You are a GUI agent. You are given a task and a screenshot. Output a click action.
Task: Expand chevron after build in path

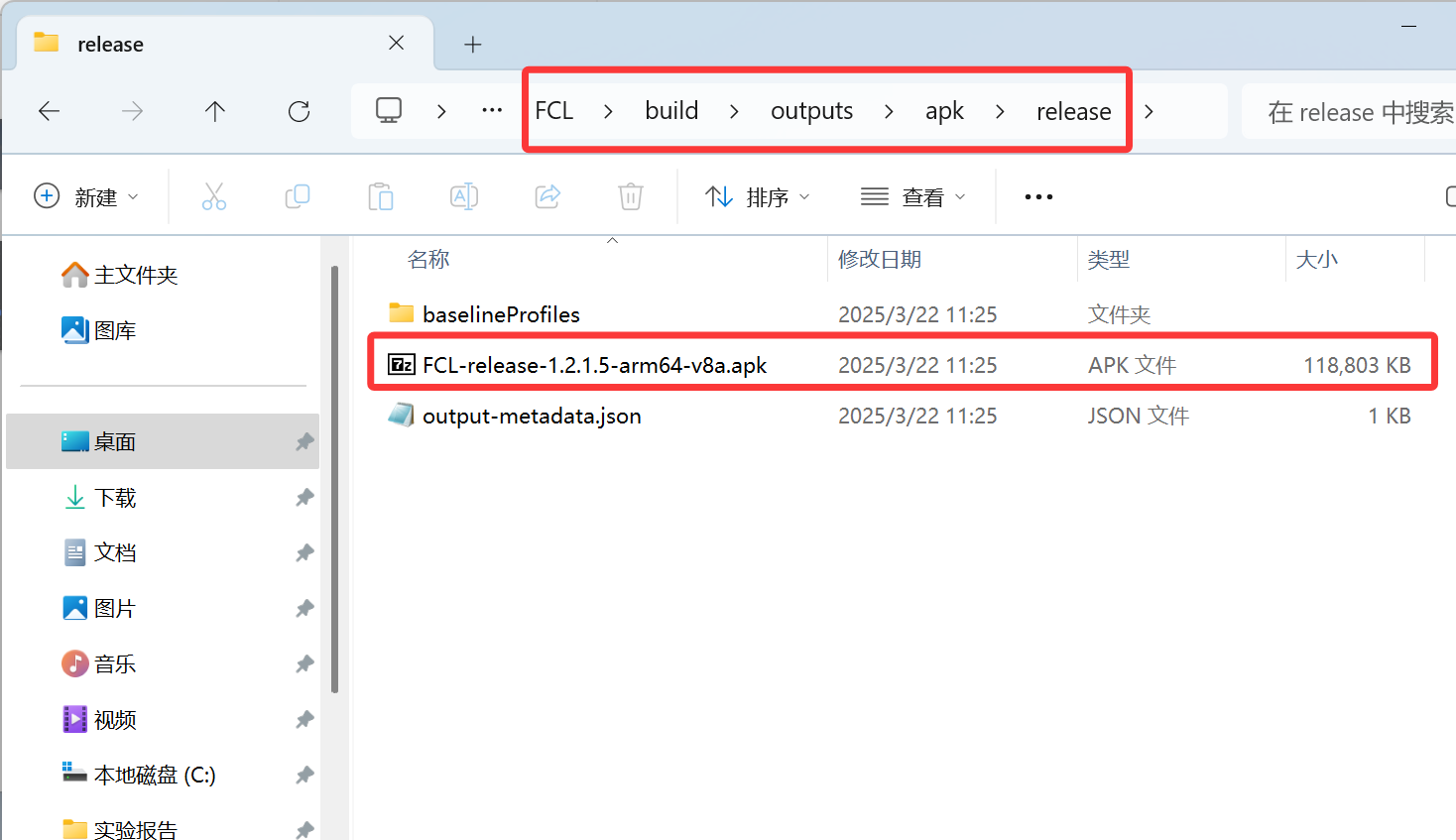coord(734,111)
